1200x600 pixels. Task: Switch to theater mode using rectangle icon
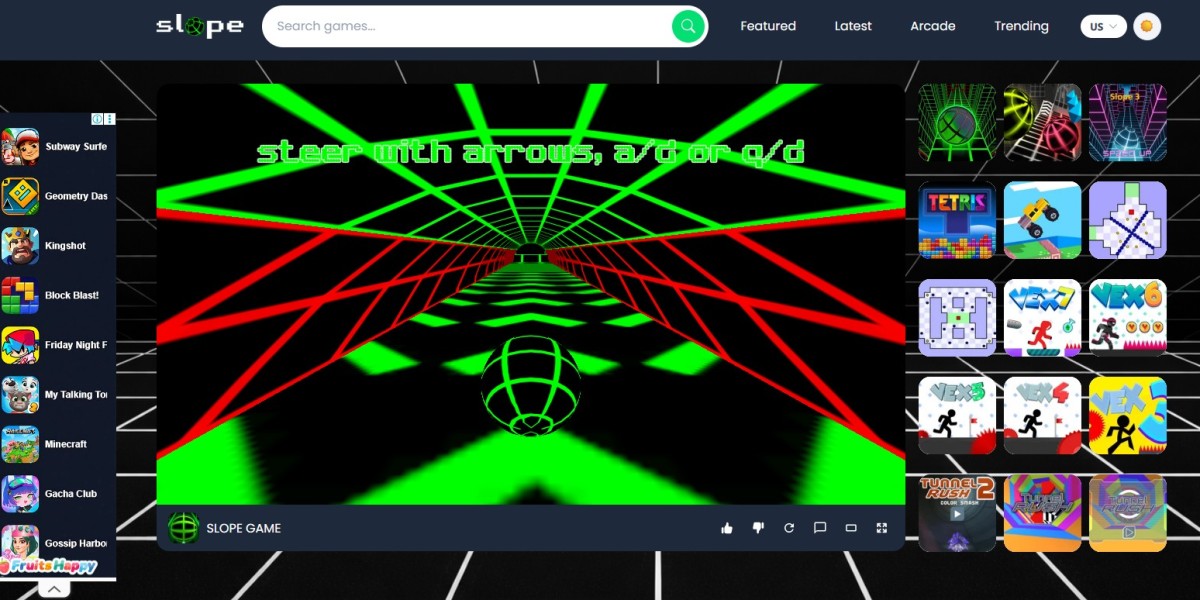point(851,528)
